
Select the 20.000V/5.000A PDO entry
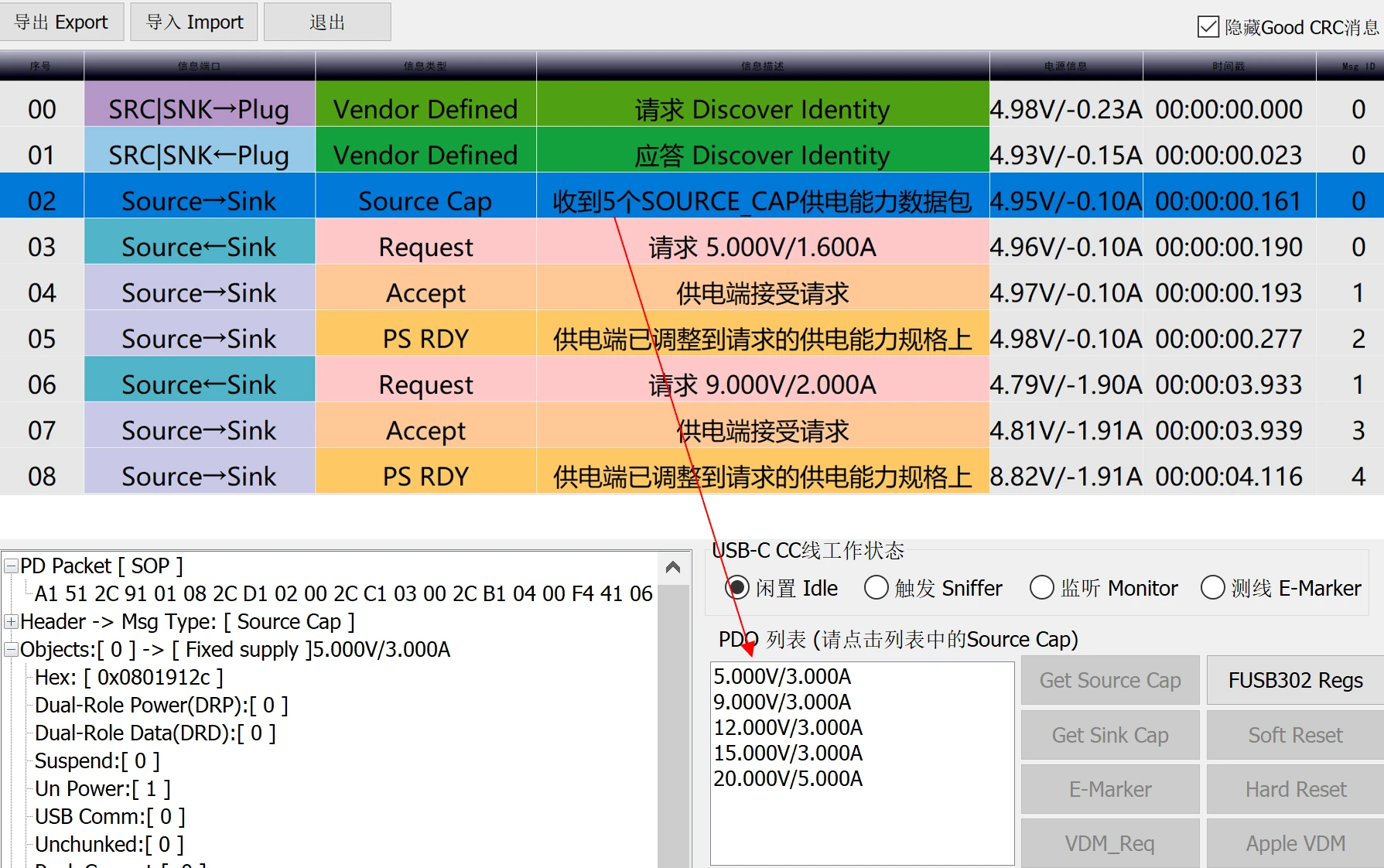[x=788, y=778]
